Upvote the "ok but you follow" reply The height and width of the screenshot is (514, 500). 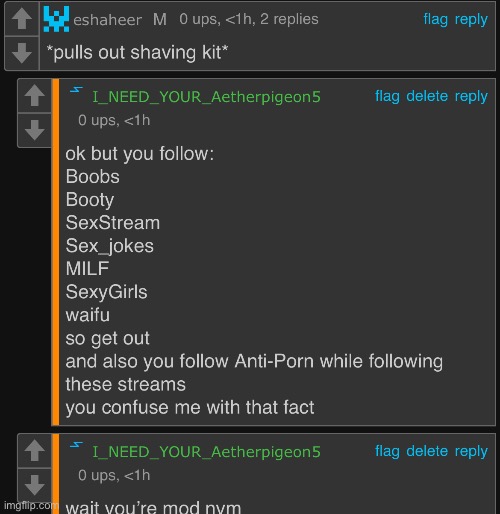click(35, 95)
